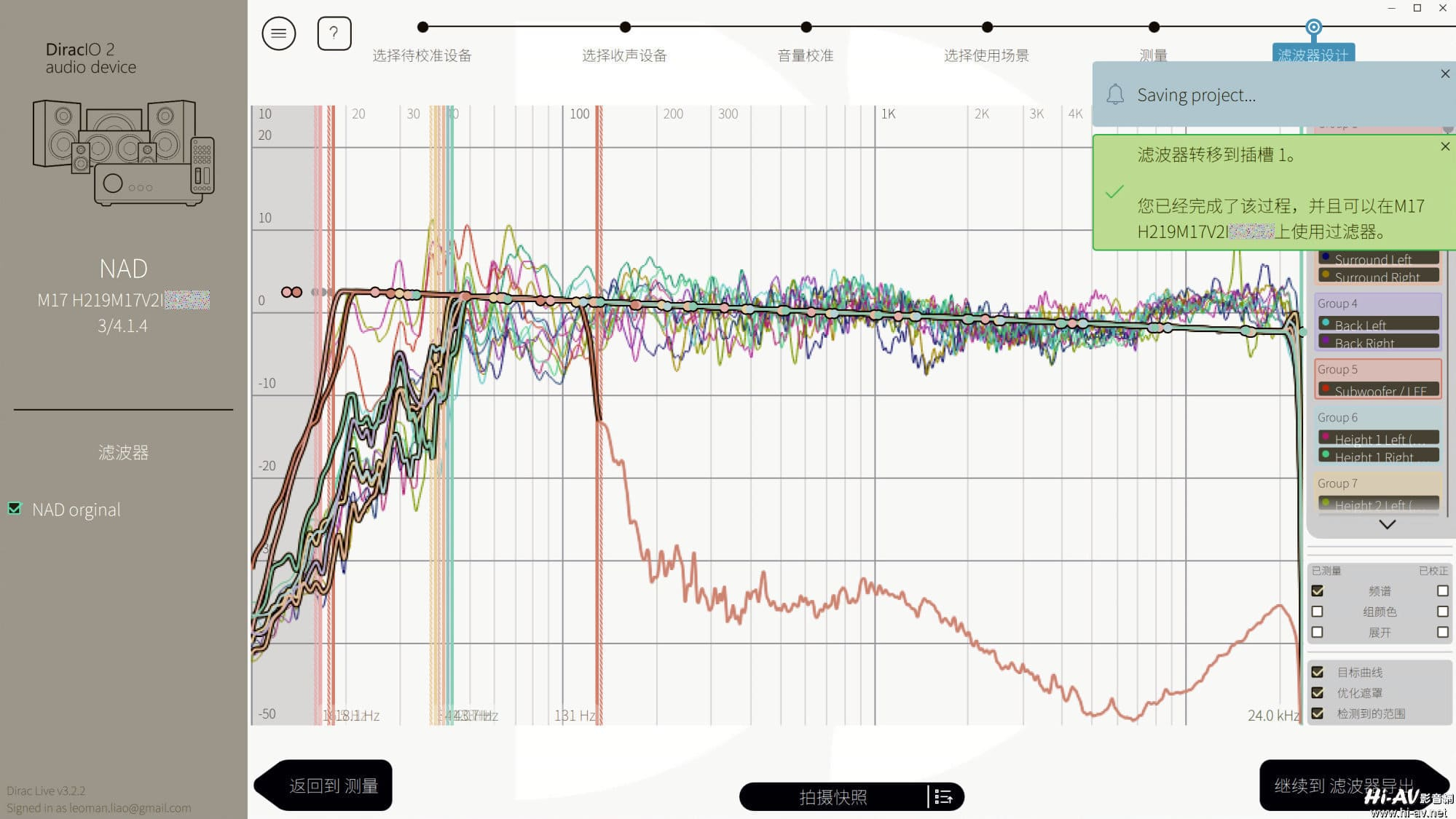Select Group 7 header
Viewport: 1456px width, 819px height.
(x=1337, y=483)
